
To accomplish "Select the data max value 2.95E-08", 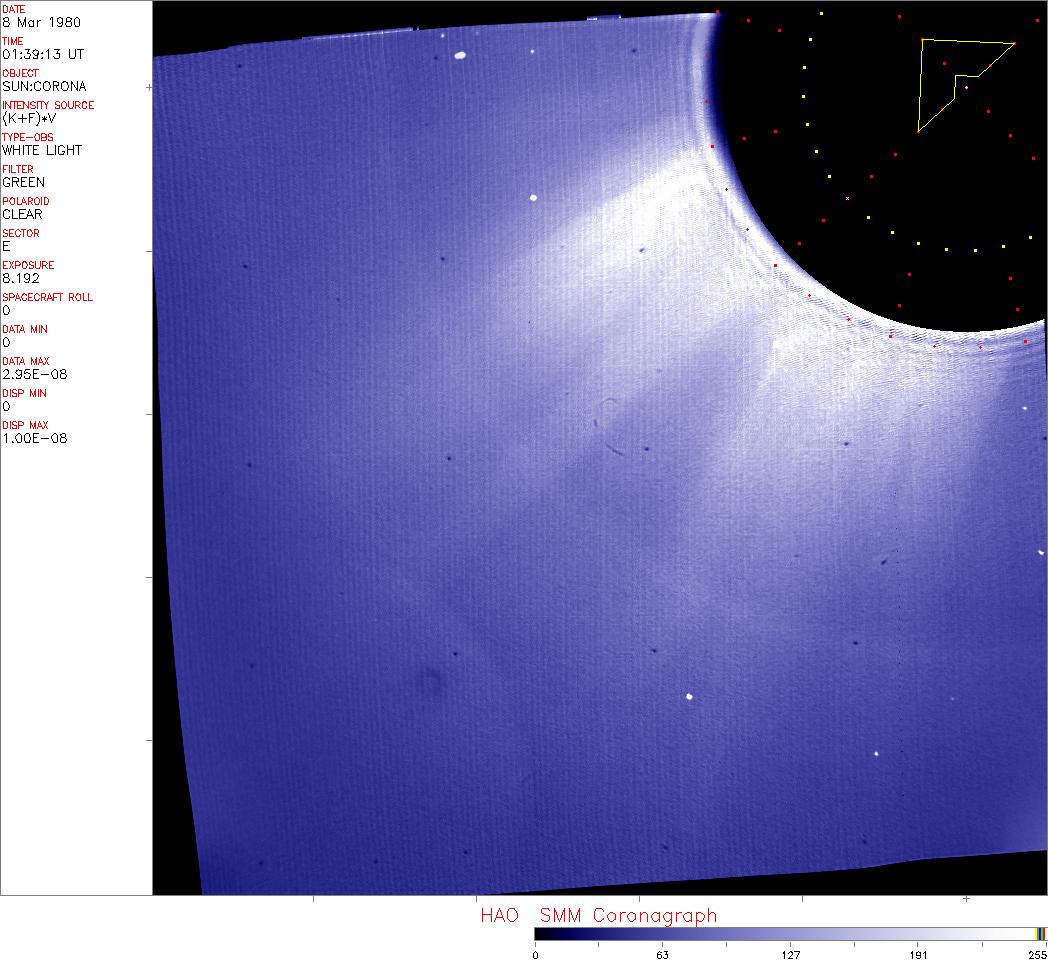I will (x=35, y=374).
